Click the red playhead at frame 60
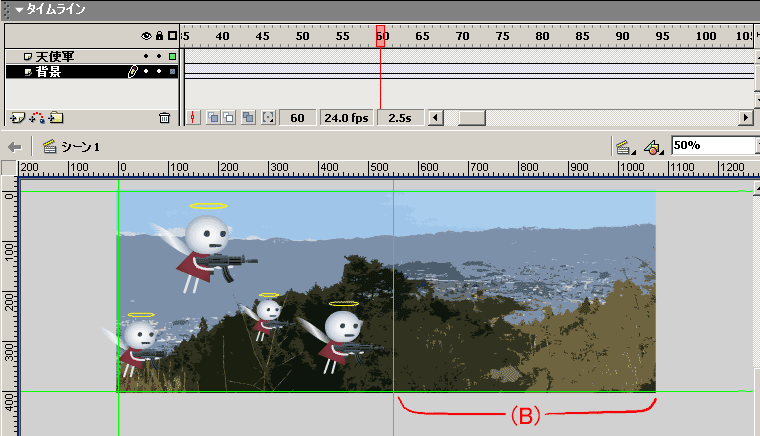Screen dimensions: 760x436 coord(380,36)
